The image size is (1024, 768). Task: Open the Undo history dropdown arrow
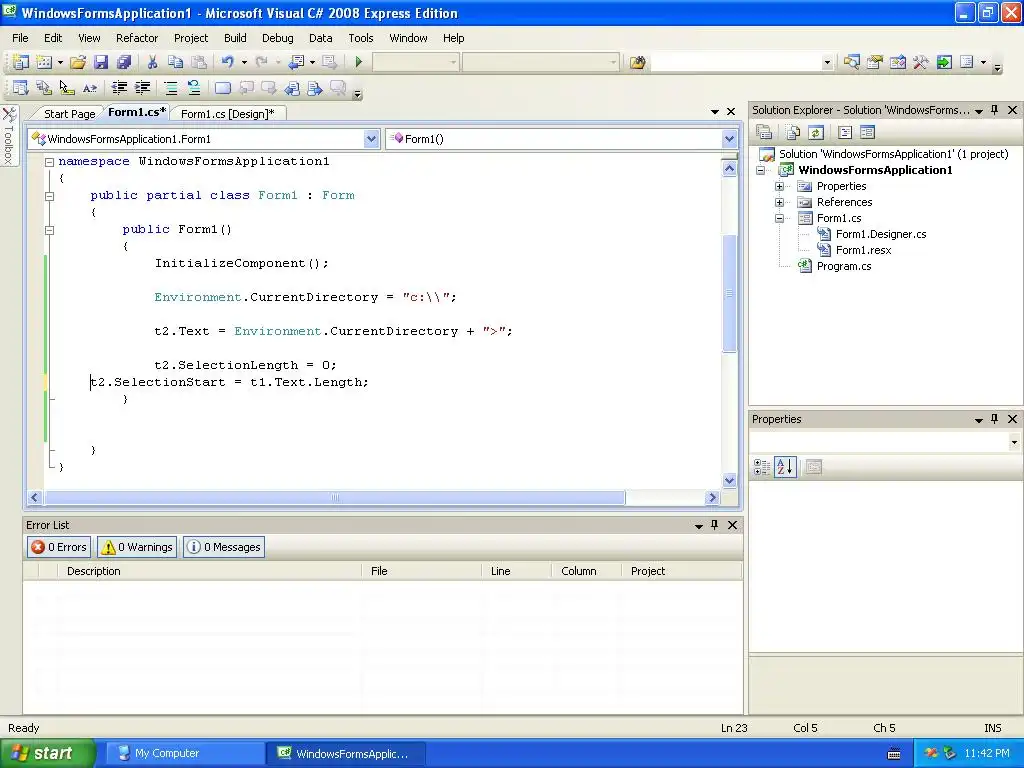(244, 62)
